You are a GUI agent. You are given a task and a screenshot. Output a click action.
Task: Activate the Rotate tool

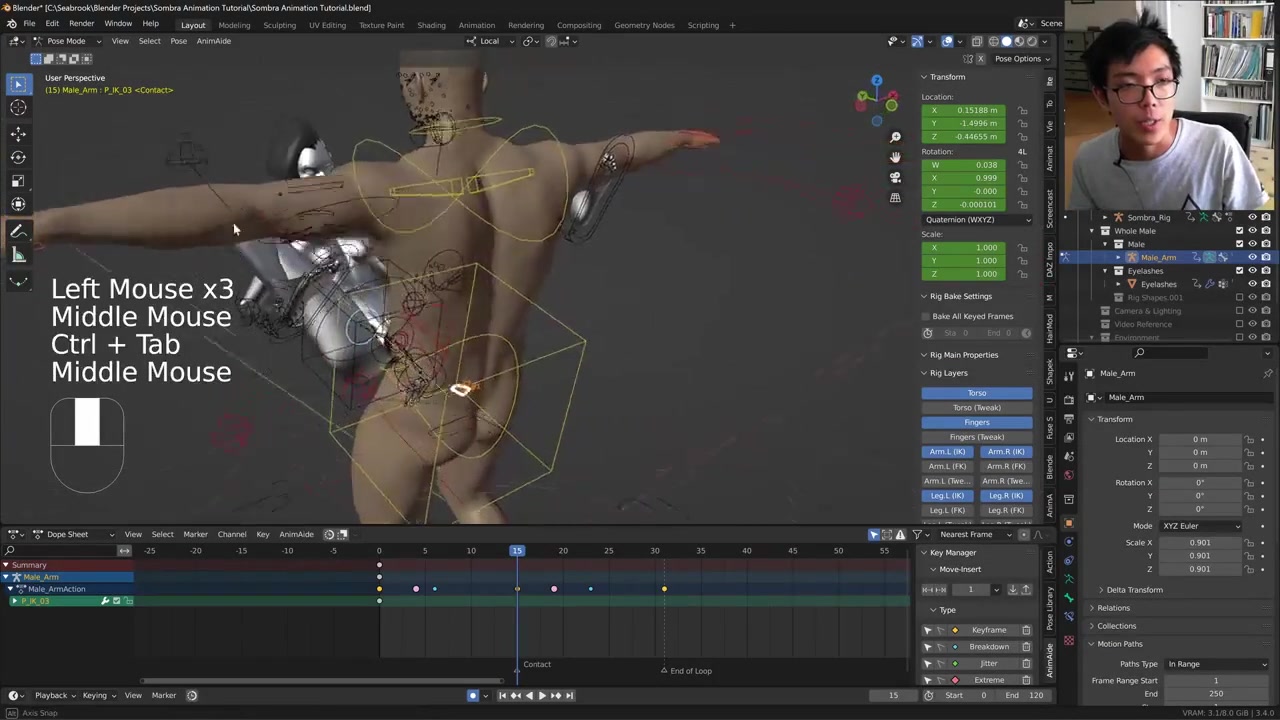pyautogui.click(x=18, y=157)
